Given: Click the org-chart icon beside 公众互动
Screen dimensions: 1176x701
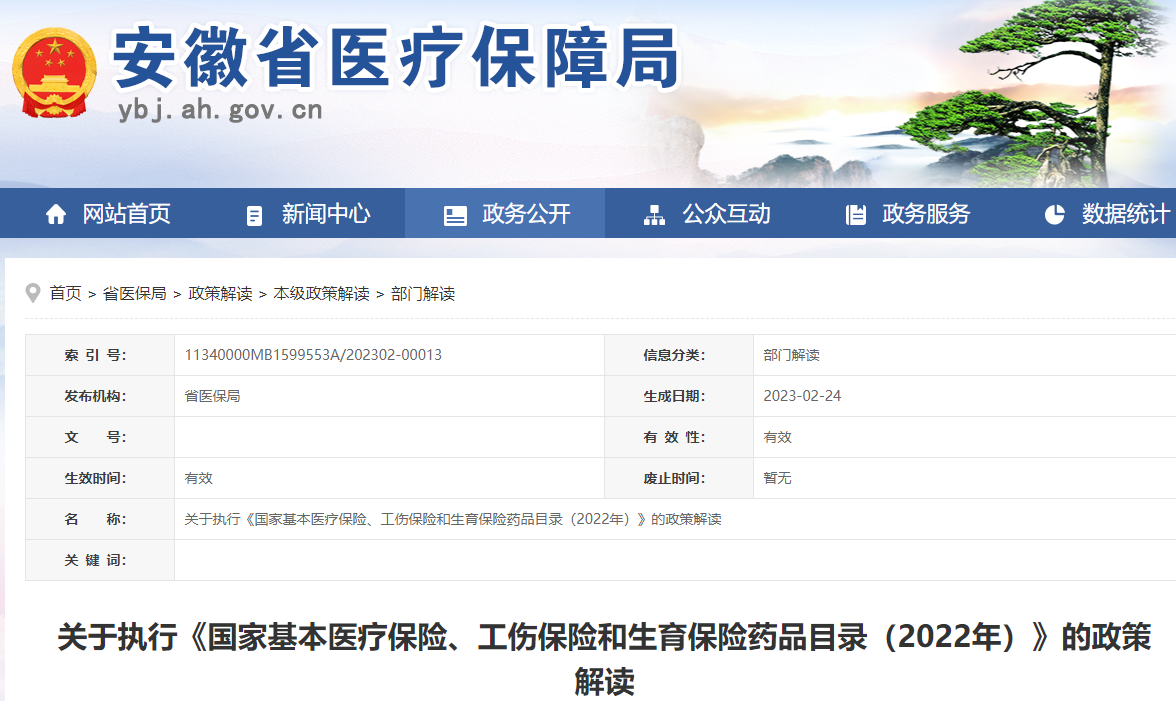Looking at the screenshot, I should click(x=654, y=215).
